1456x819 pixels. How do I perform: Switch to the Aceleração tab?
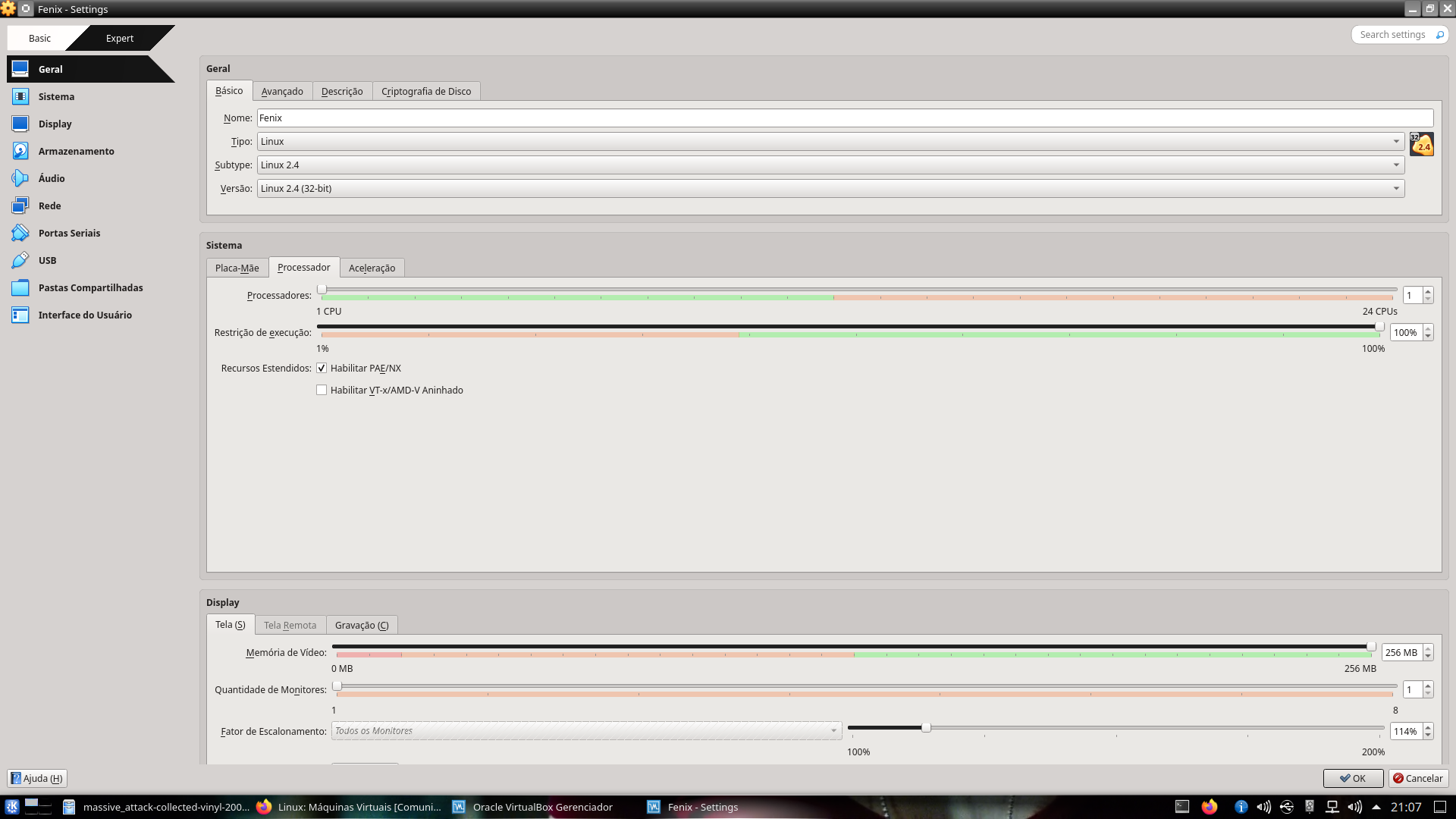tap(372, 268)
